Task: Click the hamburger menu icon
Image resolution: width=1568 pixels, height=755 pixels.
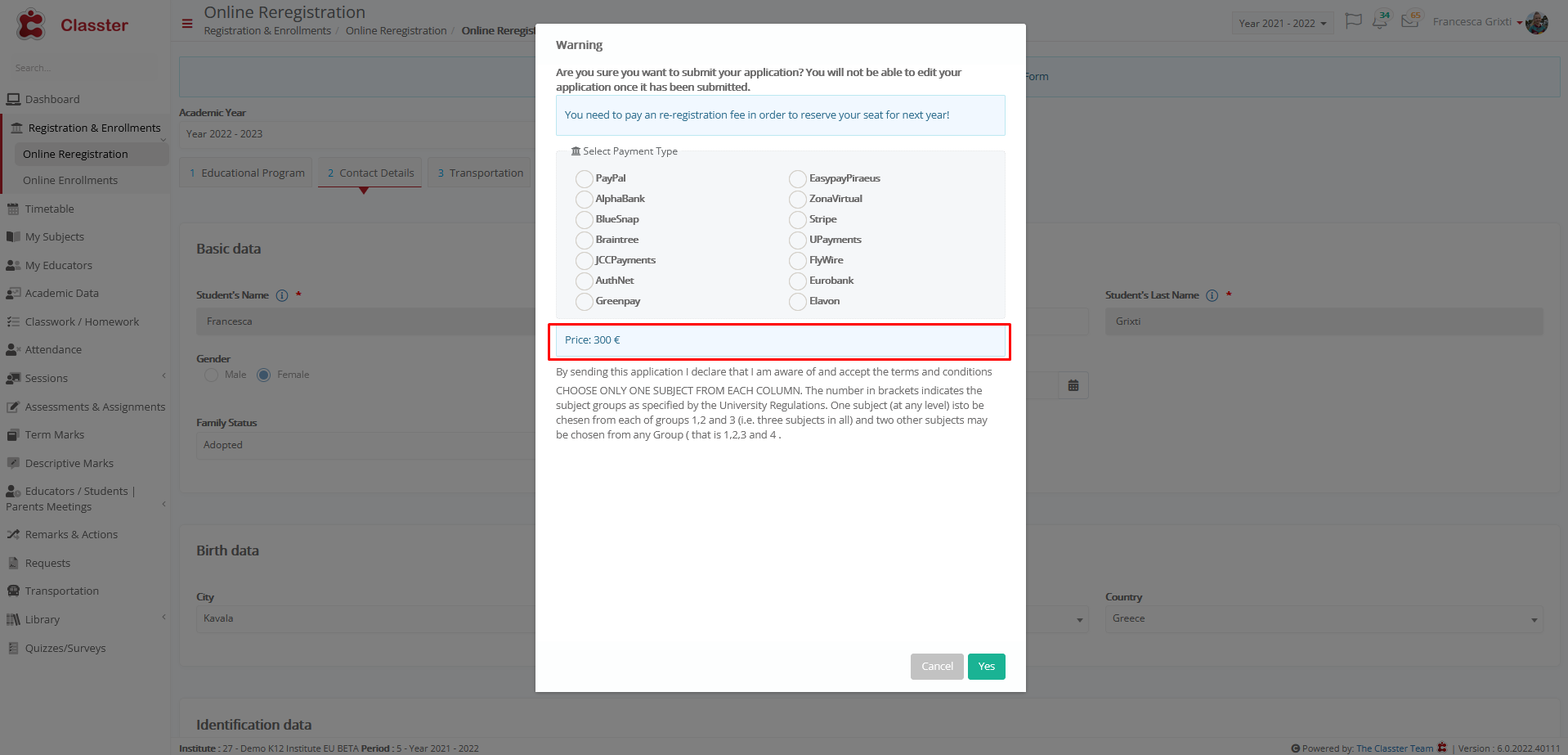Action: (187, 24)
